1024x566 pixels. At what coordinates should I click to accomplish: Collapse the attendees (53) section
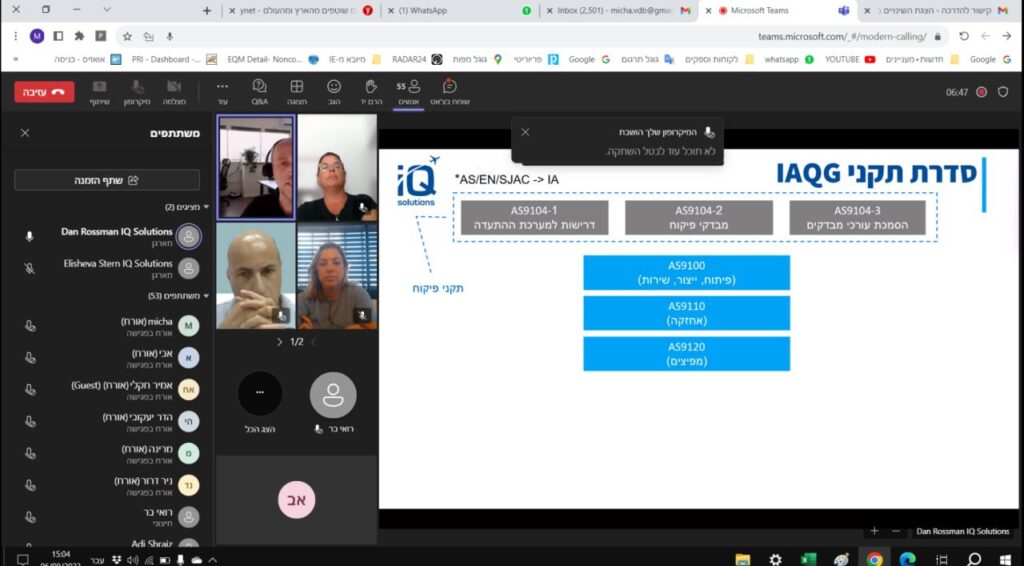[x=206, y=296]
